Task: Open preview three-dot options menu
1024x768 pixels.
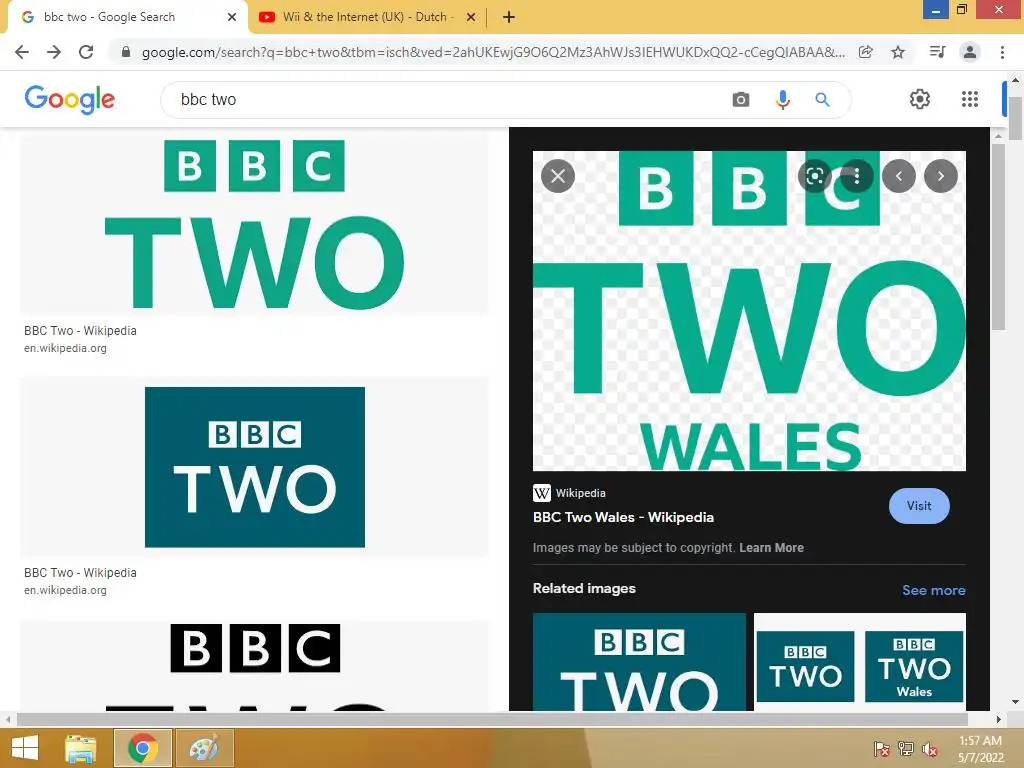Action: pyautogui.click(x=857, y=176)
